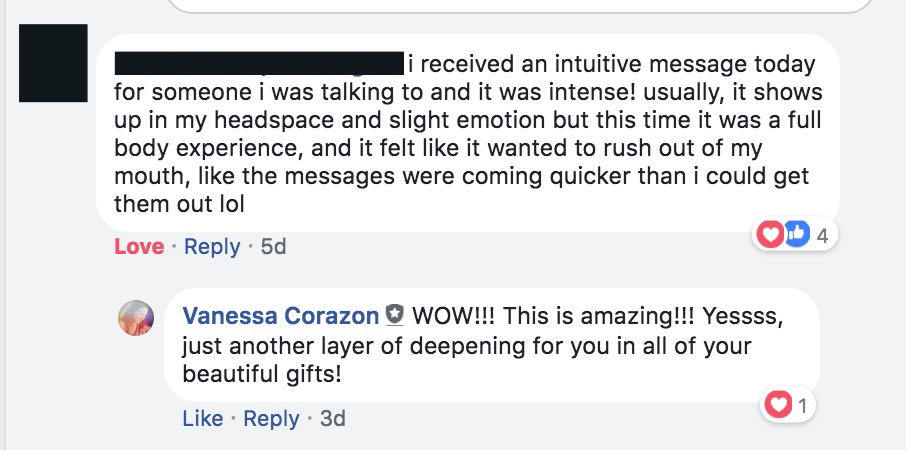Click the heart reaction icon on Vanessa's reply

(x=777, y=406)
